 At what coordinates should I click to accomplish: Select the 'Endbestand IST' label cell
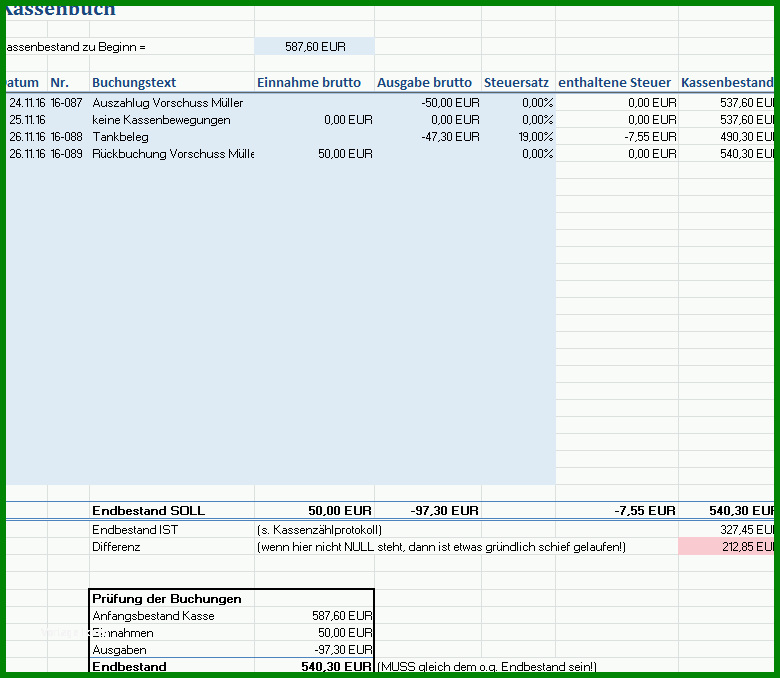pos(172,530)
